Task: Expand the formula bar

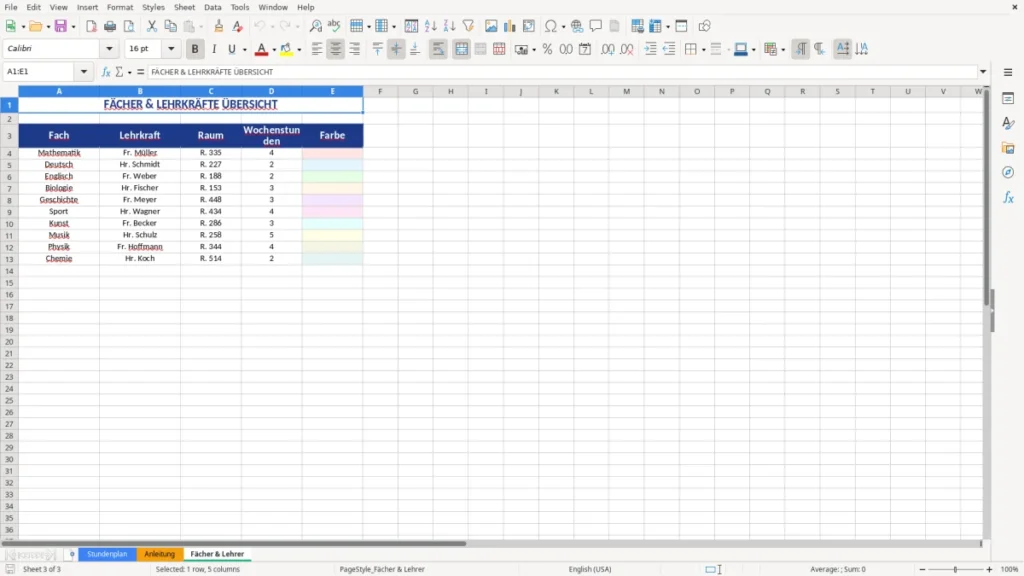Action: tap(983, 72)
